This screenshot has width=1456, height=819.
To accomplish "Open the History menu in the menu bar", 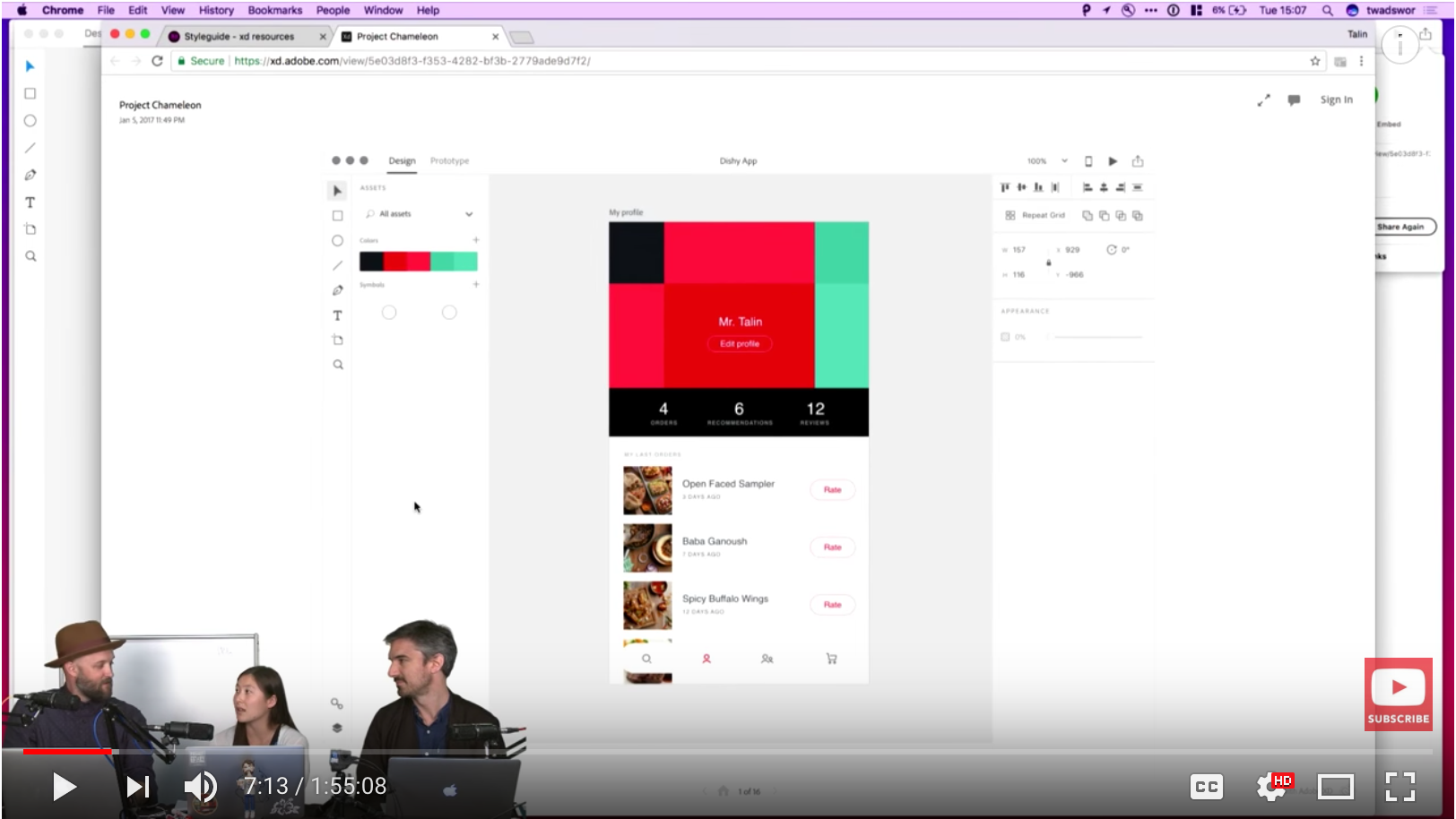I will pyautogui.click(x=216, y=11).
